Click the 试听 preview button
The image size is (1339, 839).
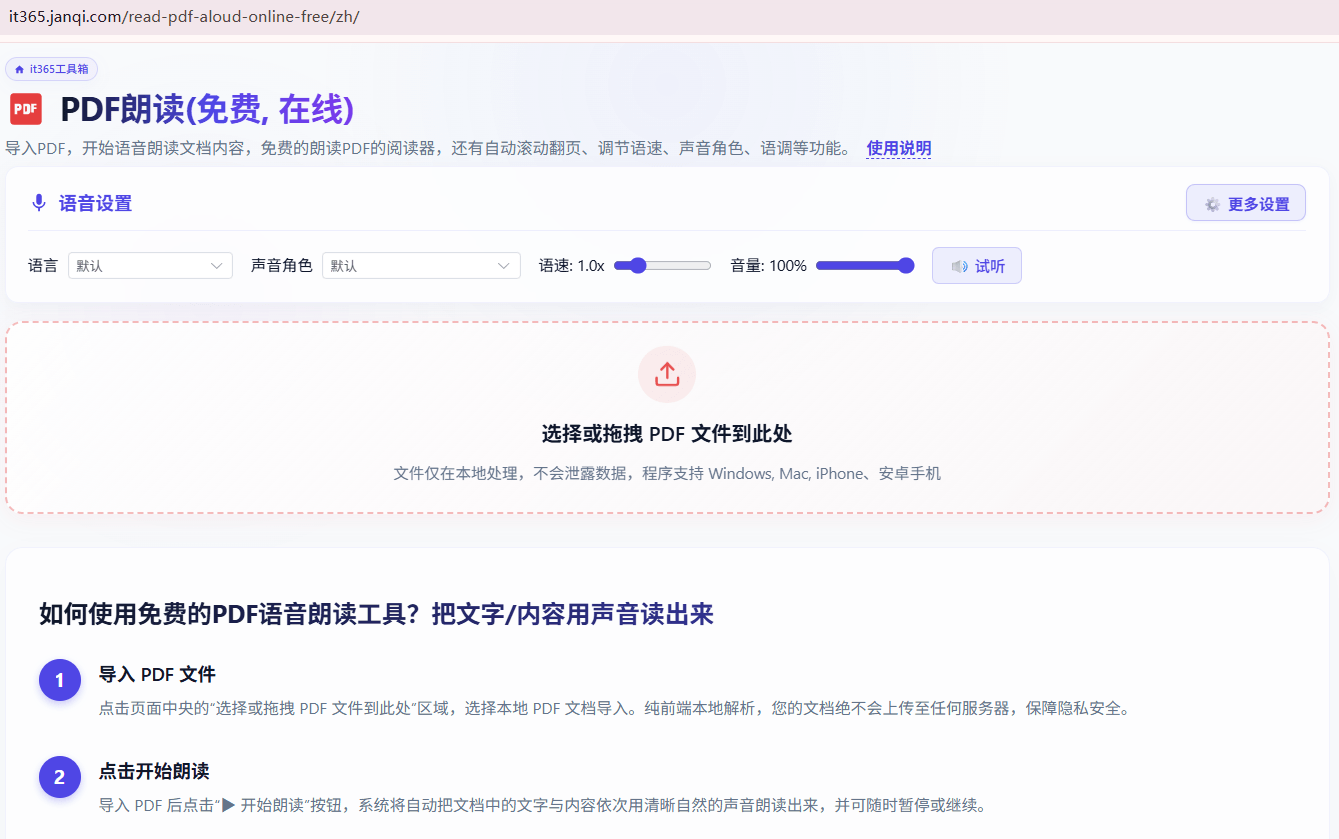coord(977,265)
